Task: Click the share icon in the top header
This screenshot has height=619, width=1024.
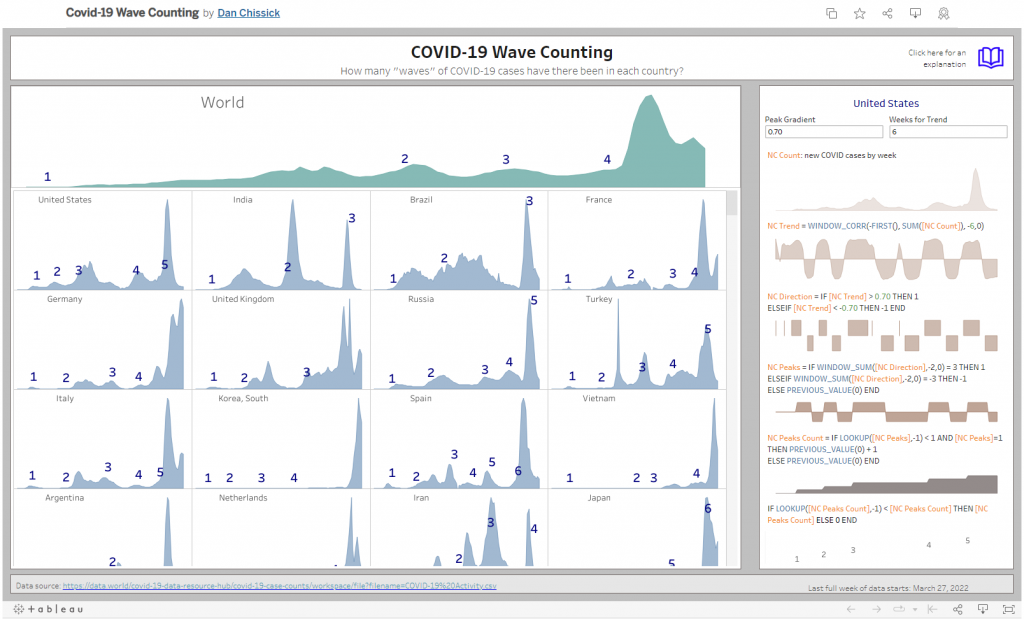Action: tap(887, 13)
